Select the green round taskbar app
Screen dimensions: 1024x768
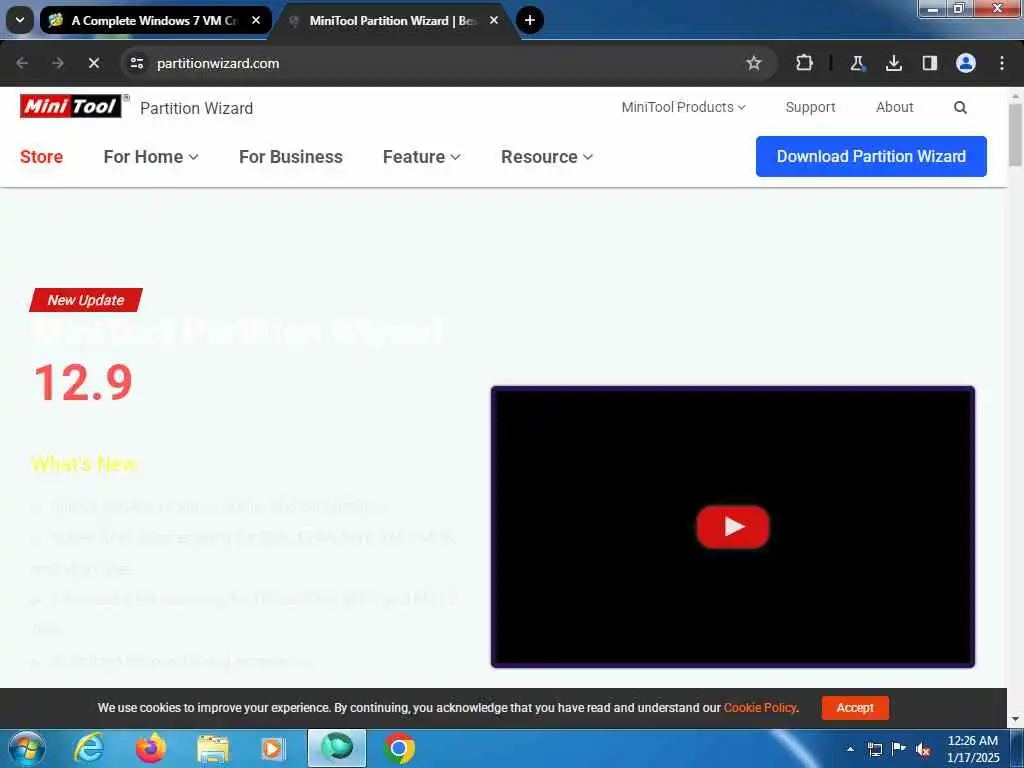coord(337,748)
